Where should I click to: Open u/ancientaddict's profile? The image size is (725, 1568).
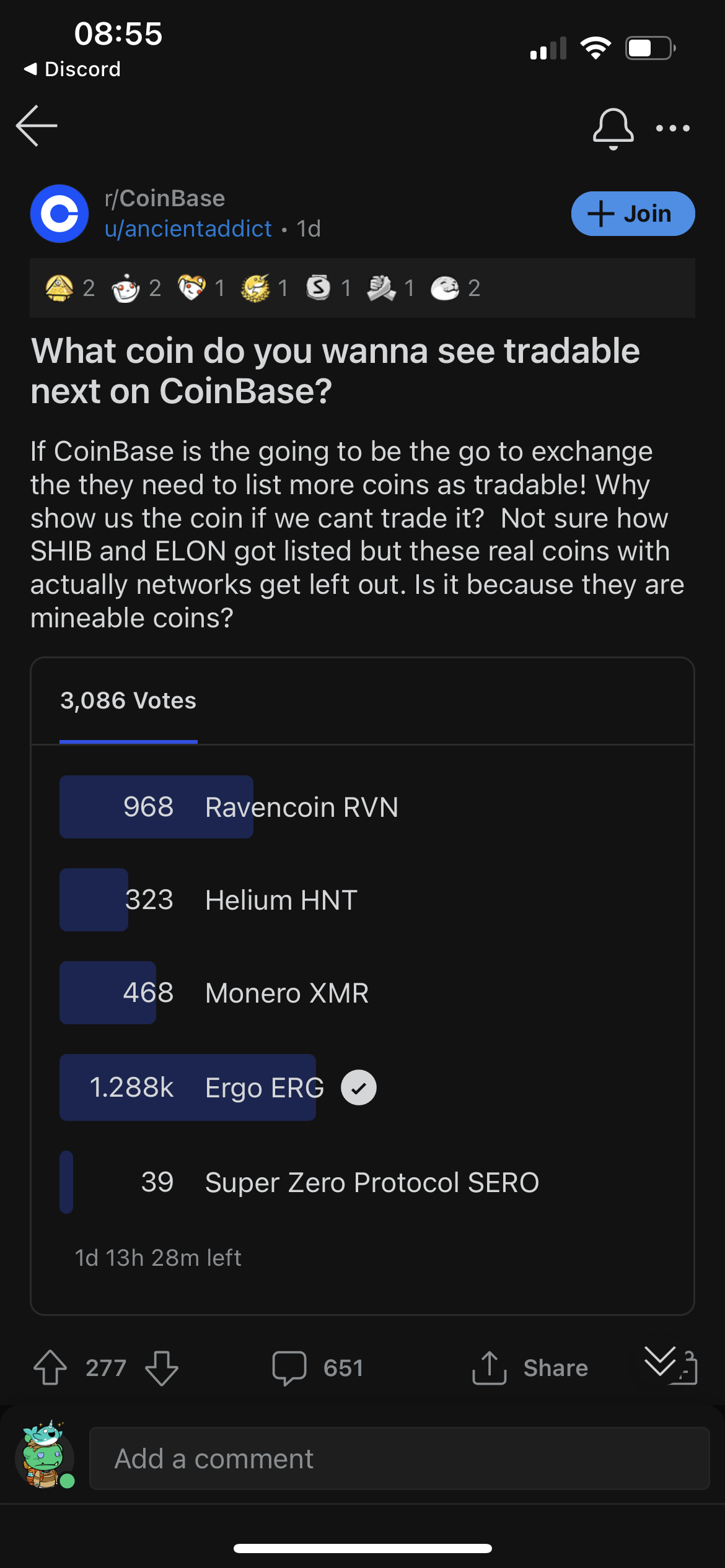point(187,229)
